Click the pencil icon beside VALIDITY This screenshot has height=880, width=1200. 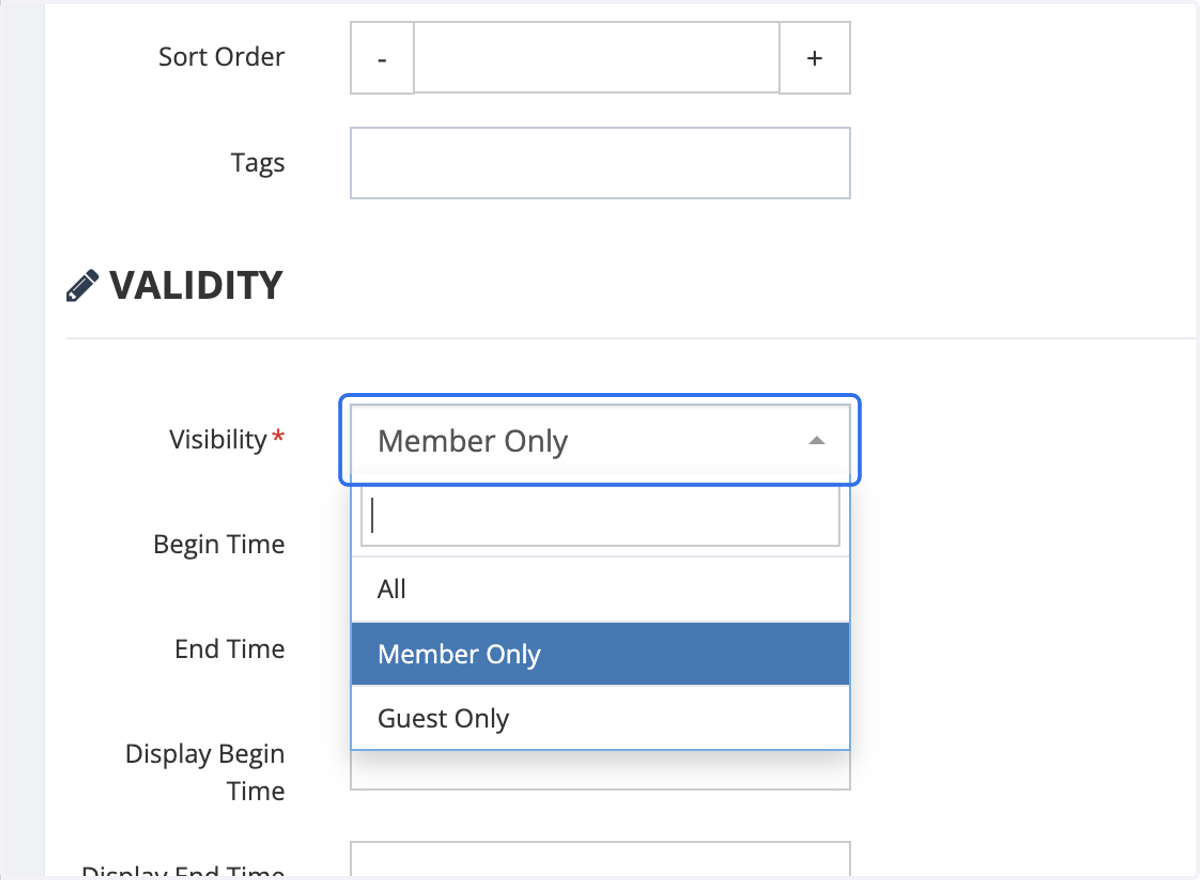pos(82,286)
